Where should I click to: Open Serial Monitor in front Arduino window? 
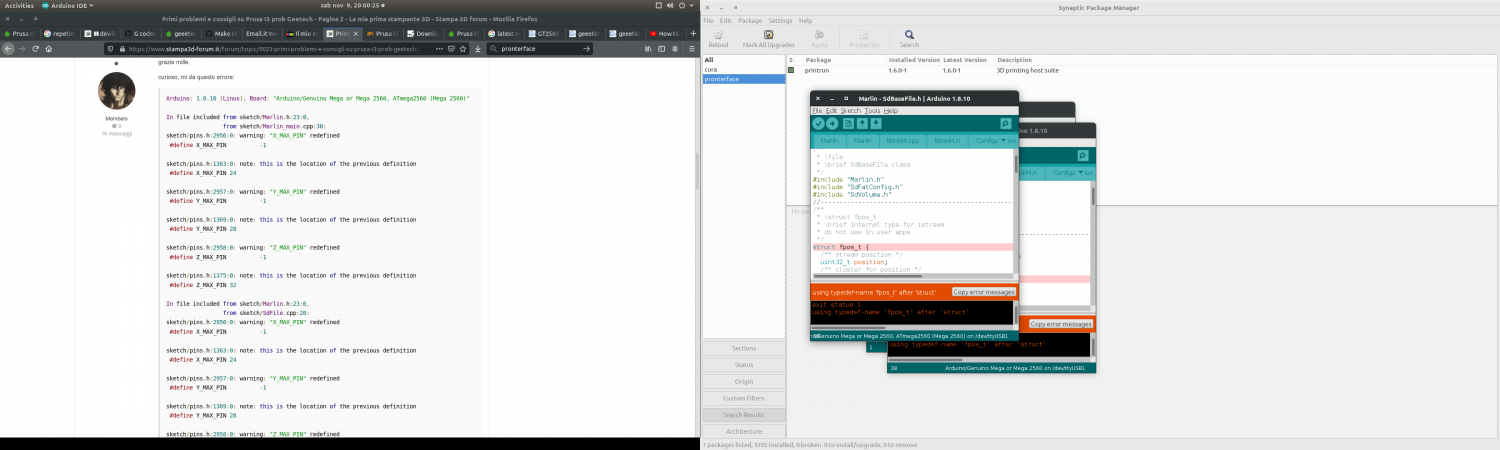[x=1005, y=123]
